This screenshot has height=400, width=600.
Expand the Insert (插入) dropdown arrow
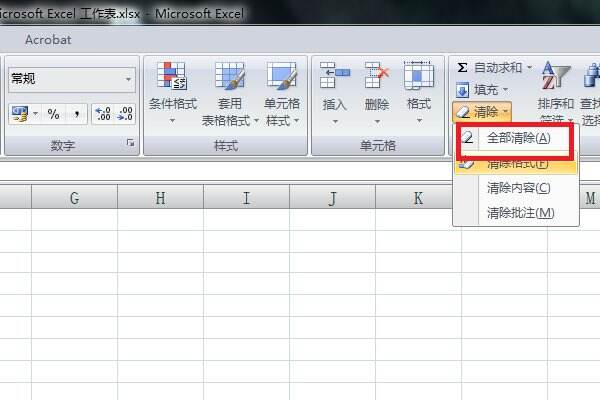tap(335, 121)
